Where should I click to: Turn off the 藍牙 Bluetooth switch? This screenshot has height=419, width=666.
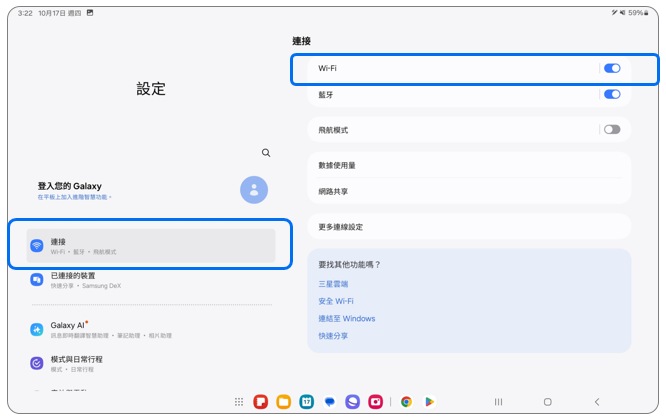[x=612, y=94]
